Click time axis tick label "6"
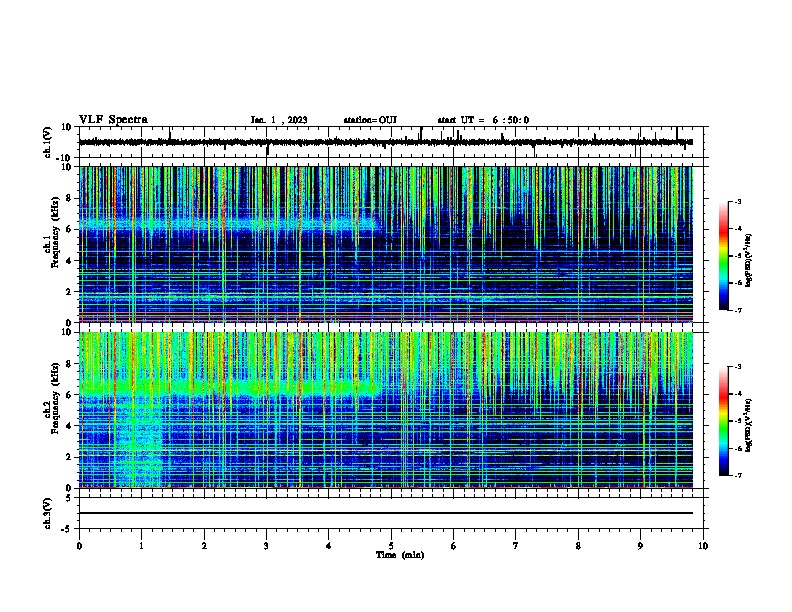This screenshot has width=792, height=612. coord(454,546)
